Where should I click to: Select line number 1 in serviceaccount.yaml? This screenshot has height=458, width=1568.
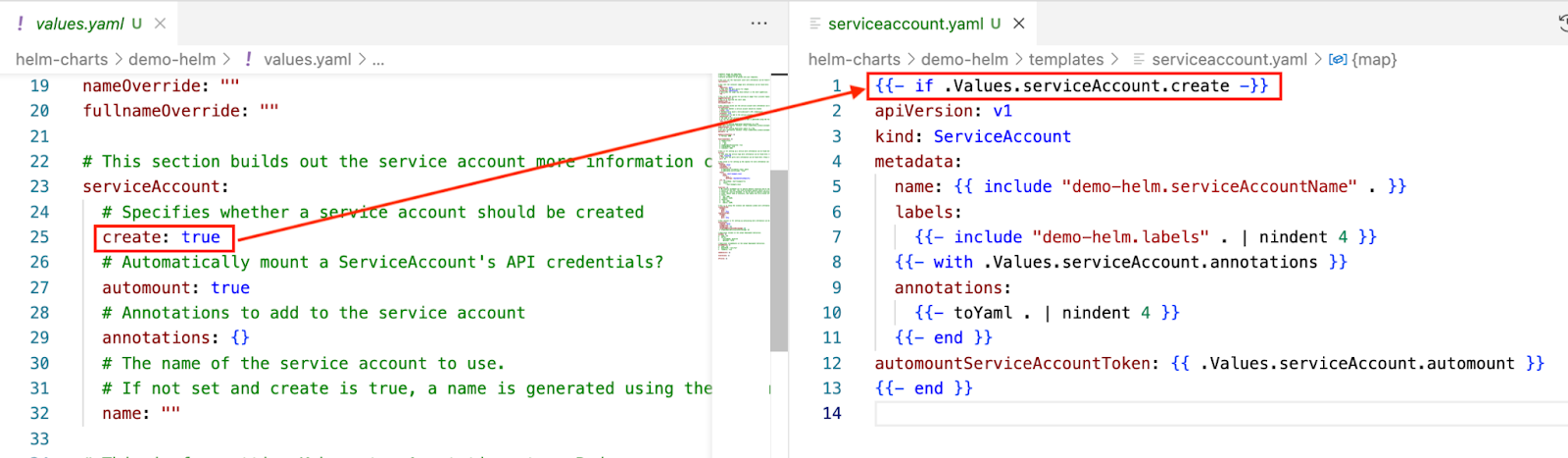pyautogui.click(x=836, y=86)
